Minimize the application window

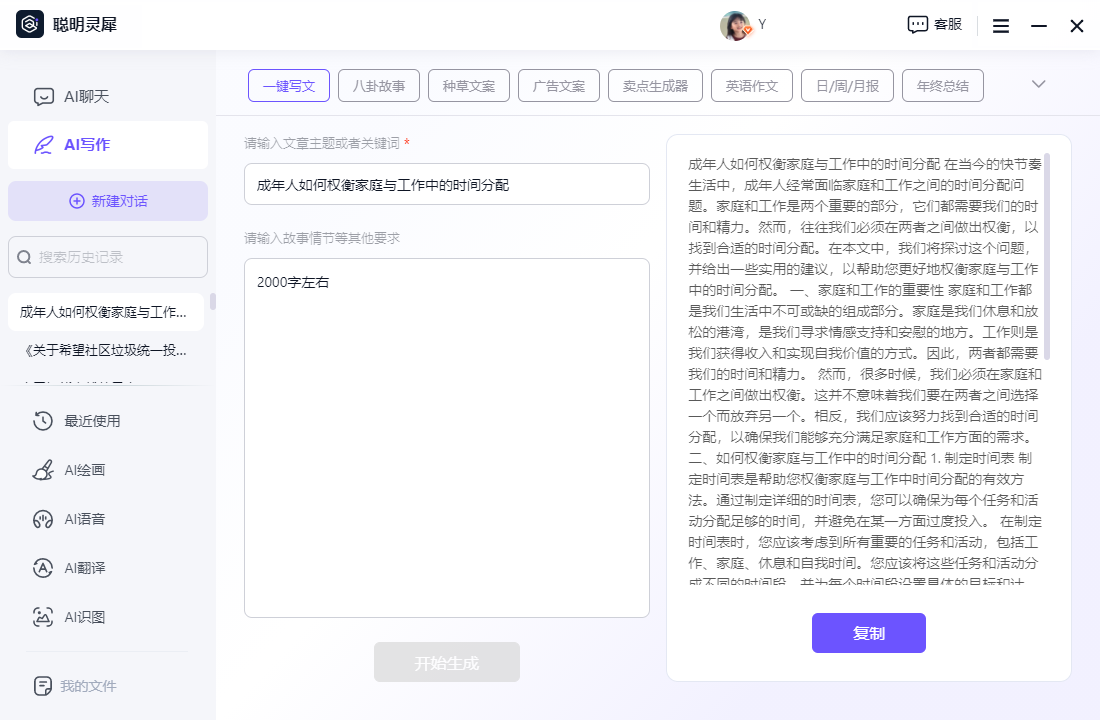tap(1039, 26)
